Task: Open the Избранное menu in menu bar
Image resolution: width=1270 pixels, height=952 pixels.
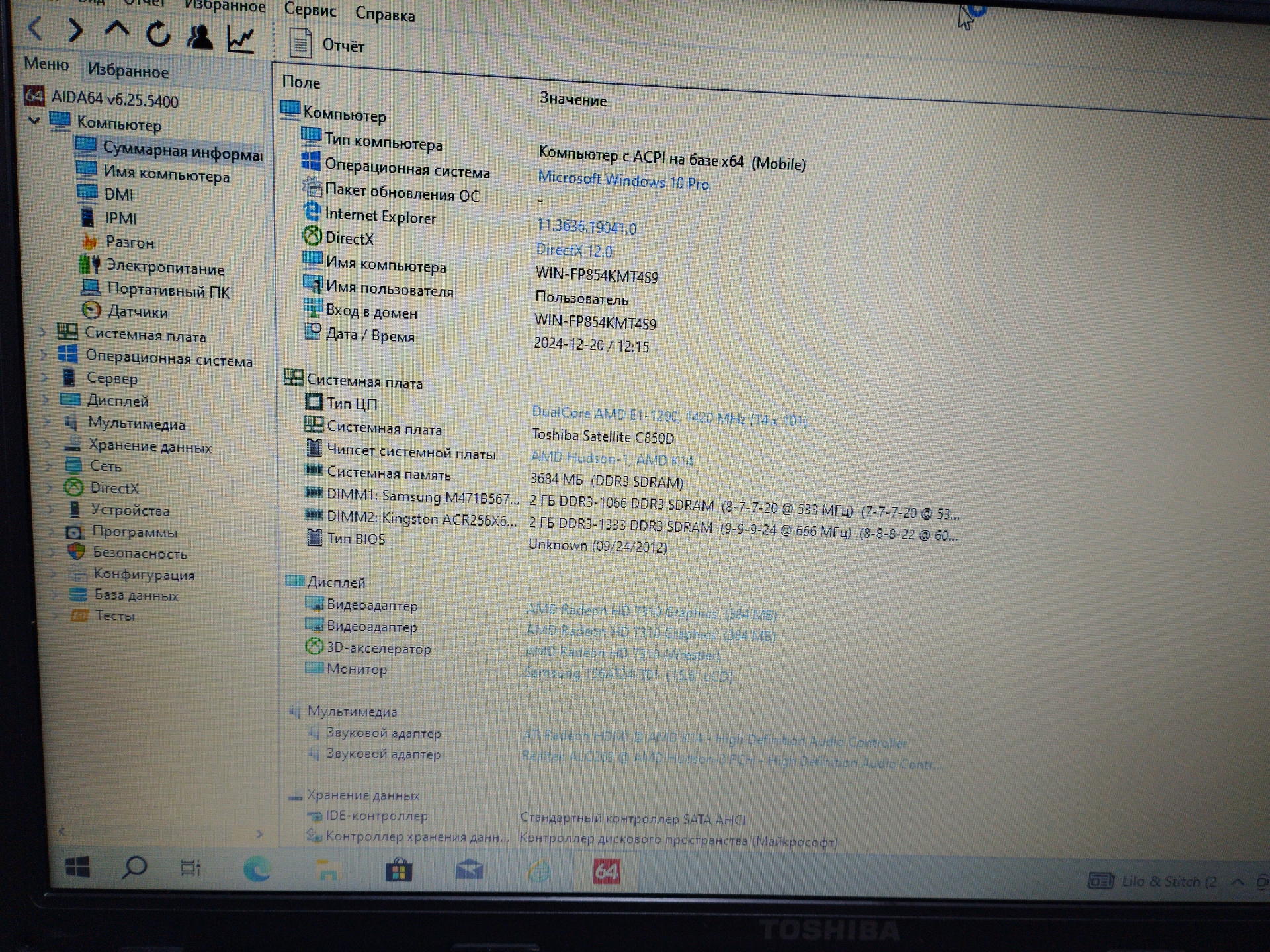Action: [225, 7]
